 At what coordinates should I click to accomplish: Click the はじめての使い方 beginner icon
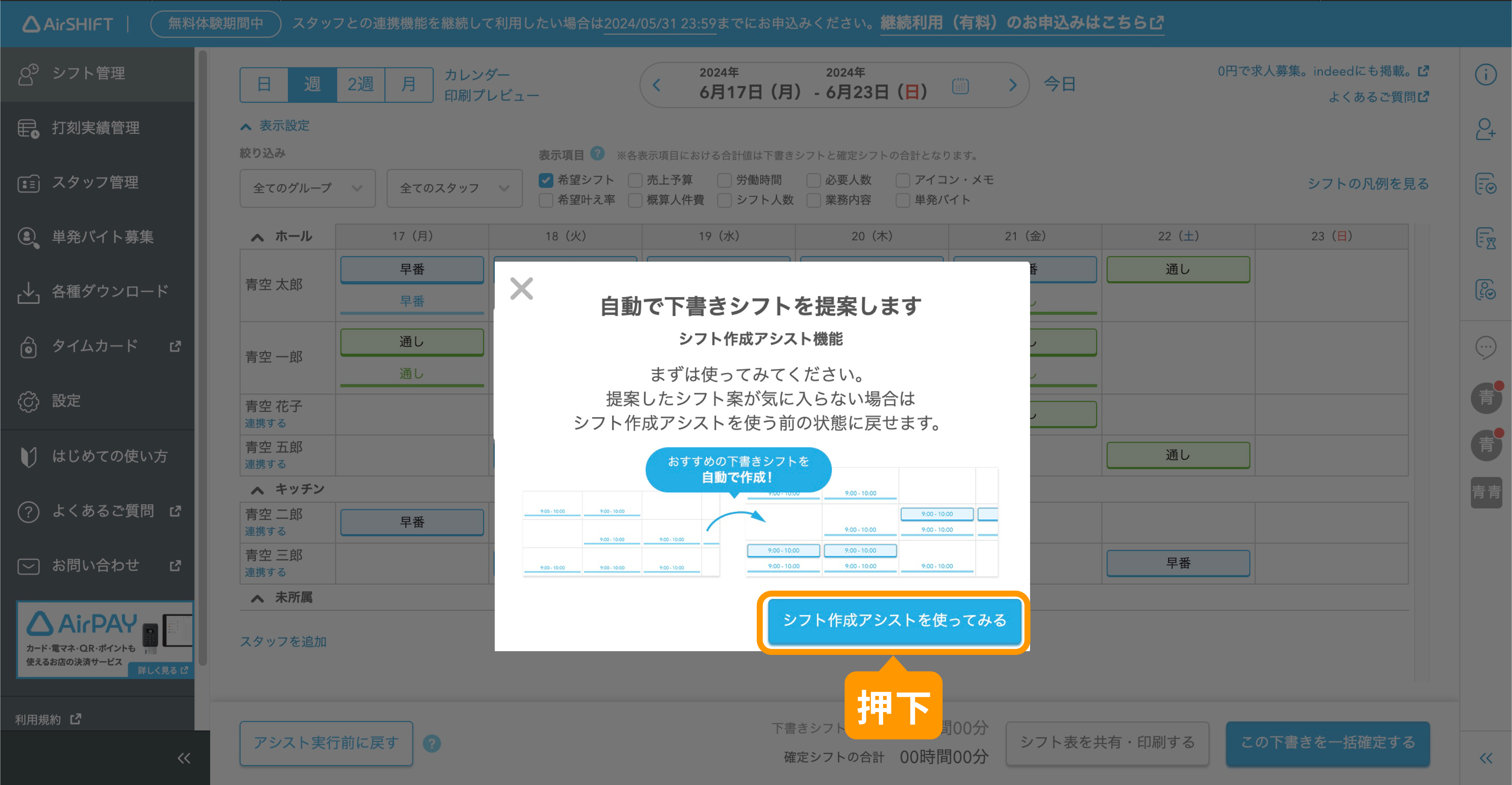pyautogui.click(x=28, y=456)
